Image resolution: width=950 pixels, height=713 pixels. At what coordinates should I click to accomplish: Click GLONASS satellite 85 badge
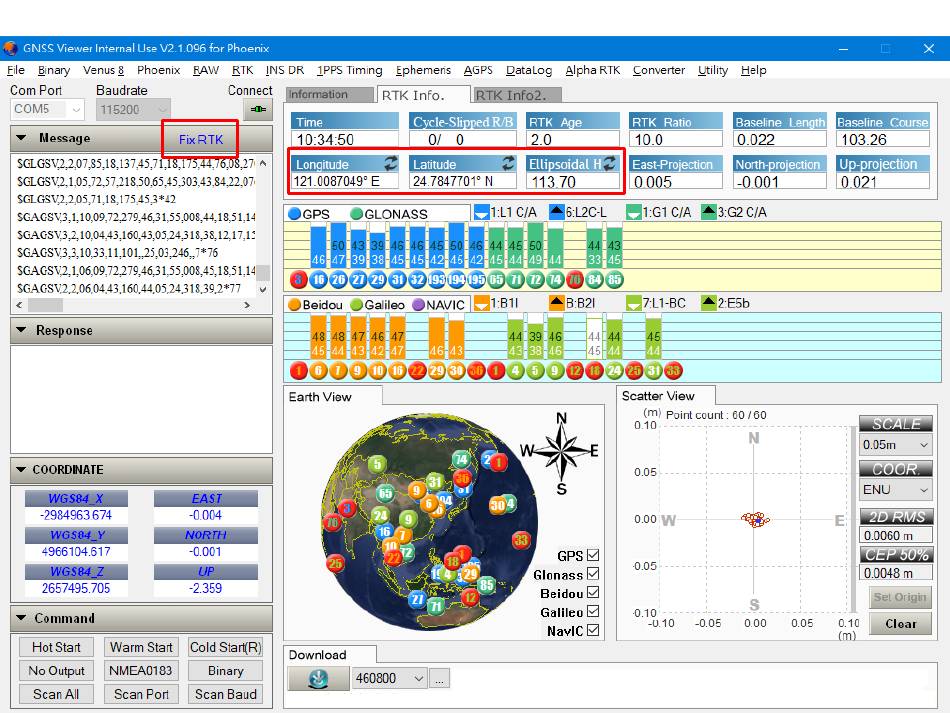614,280
